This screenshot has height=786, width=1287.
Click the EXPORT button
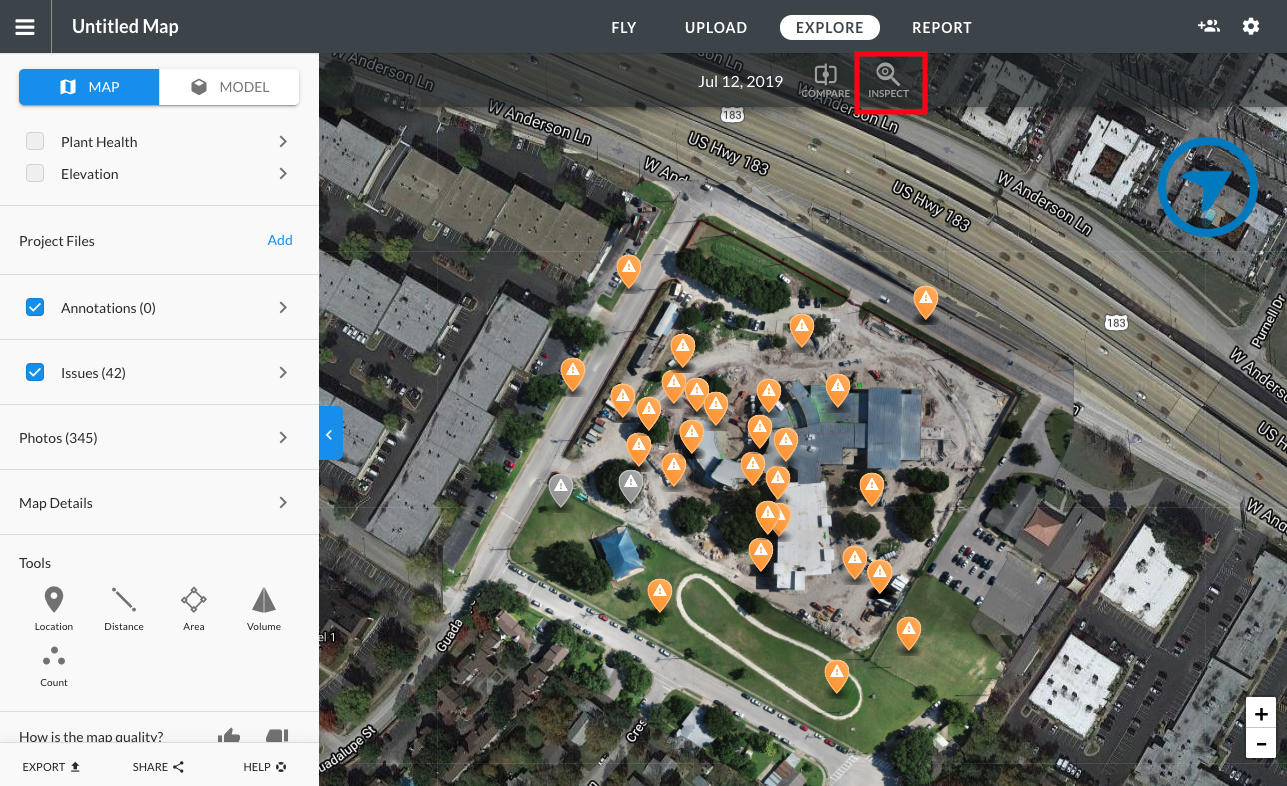(51, 767)
